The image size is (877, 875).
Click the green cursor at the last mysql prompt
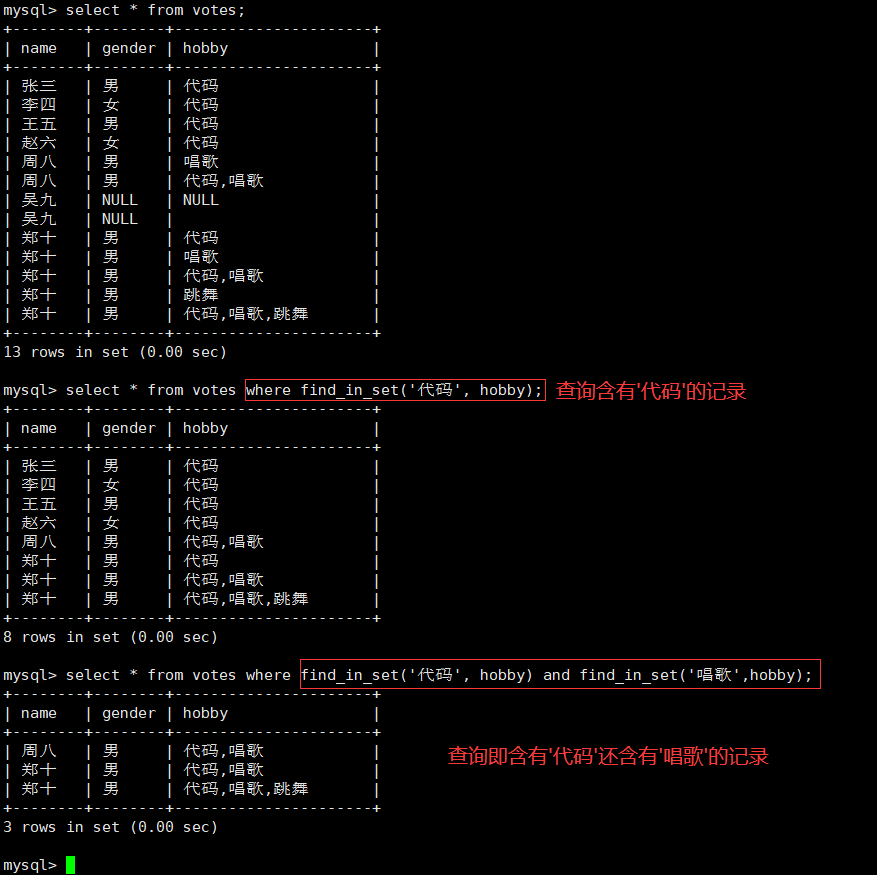(x=70, y=865)
